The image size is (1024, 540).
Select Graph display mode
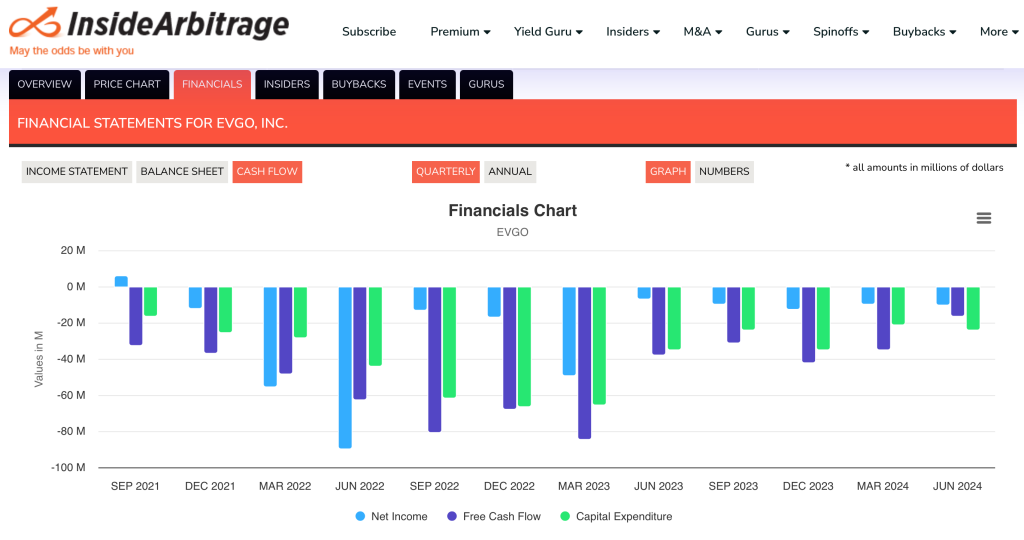coord(667,172)
